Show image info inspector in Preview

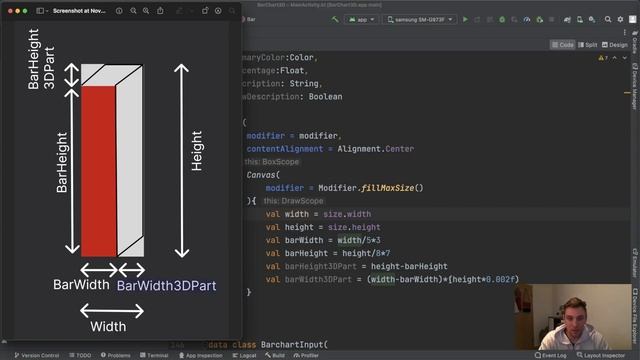(x=119, y=11)
